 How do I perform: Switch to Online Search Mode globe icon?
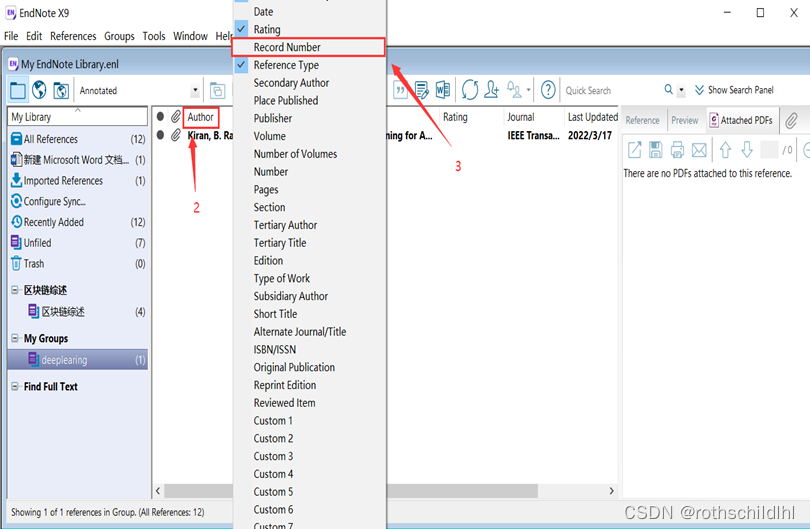(x=39, y=90)
